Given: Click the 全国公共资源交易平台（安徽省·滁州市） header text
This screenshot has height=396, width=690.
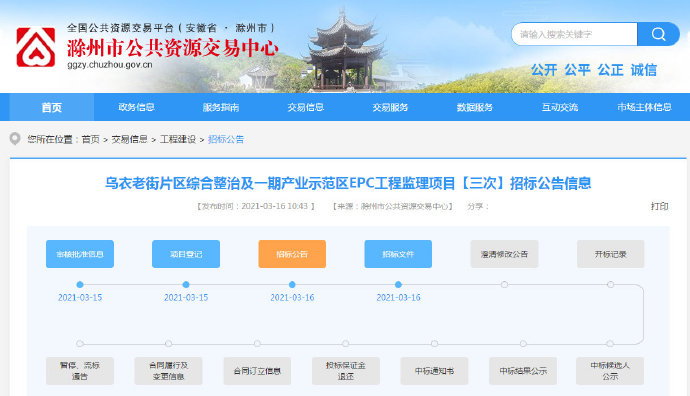Looking at the screenshot, I should coord(172,28).
